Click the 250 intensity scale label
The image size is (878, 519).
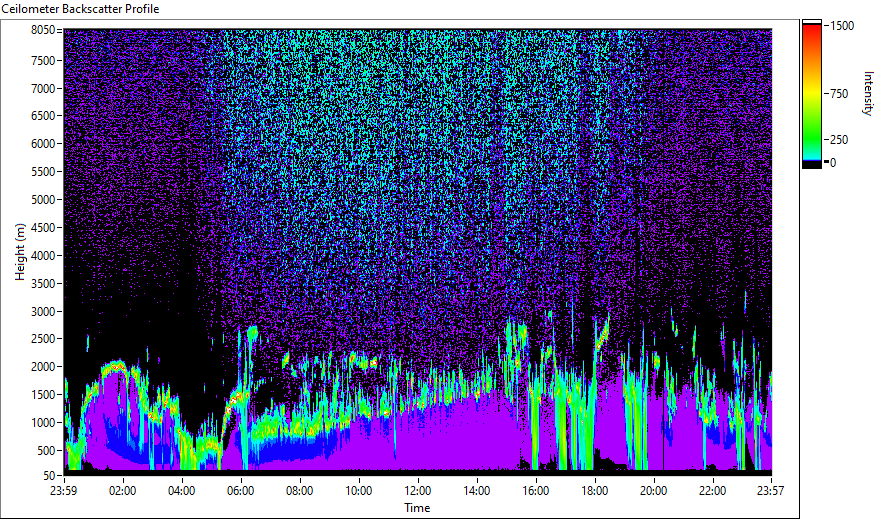[839, 140]
